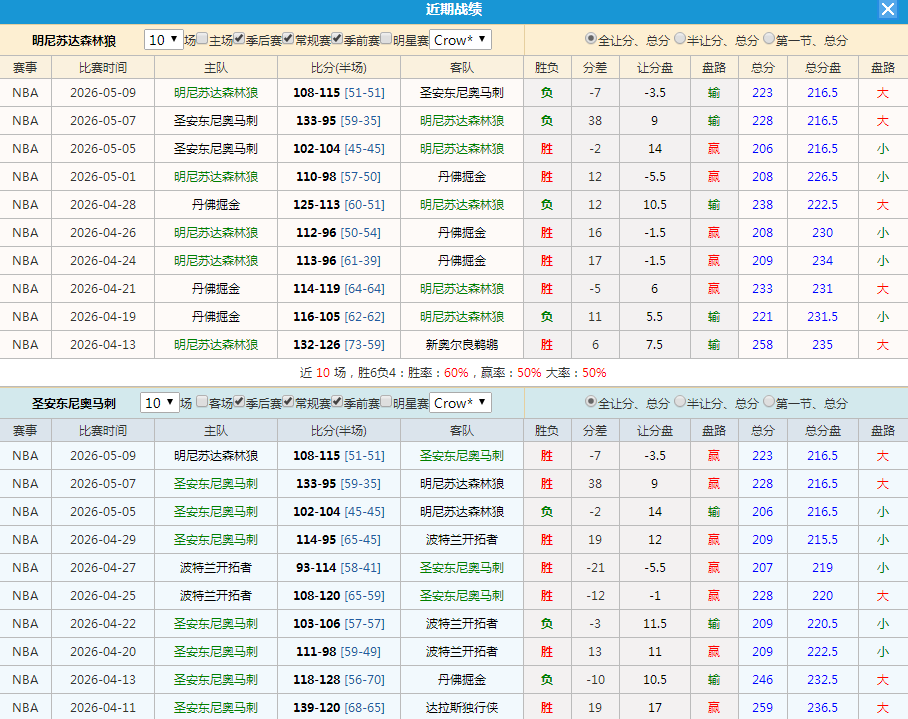This screenshot has height=719, width=908.
Task: Click 波特兰开拓者 guest team in 2026-04-29 row
Action: coord(462,540)
